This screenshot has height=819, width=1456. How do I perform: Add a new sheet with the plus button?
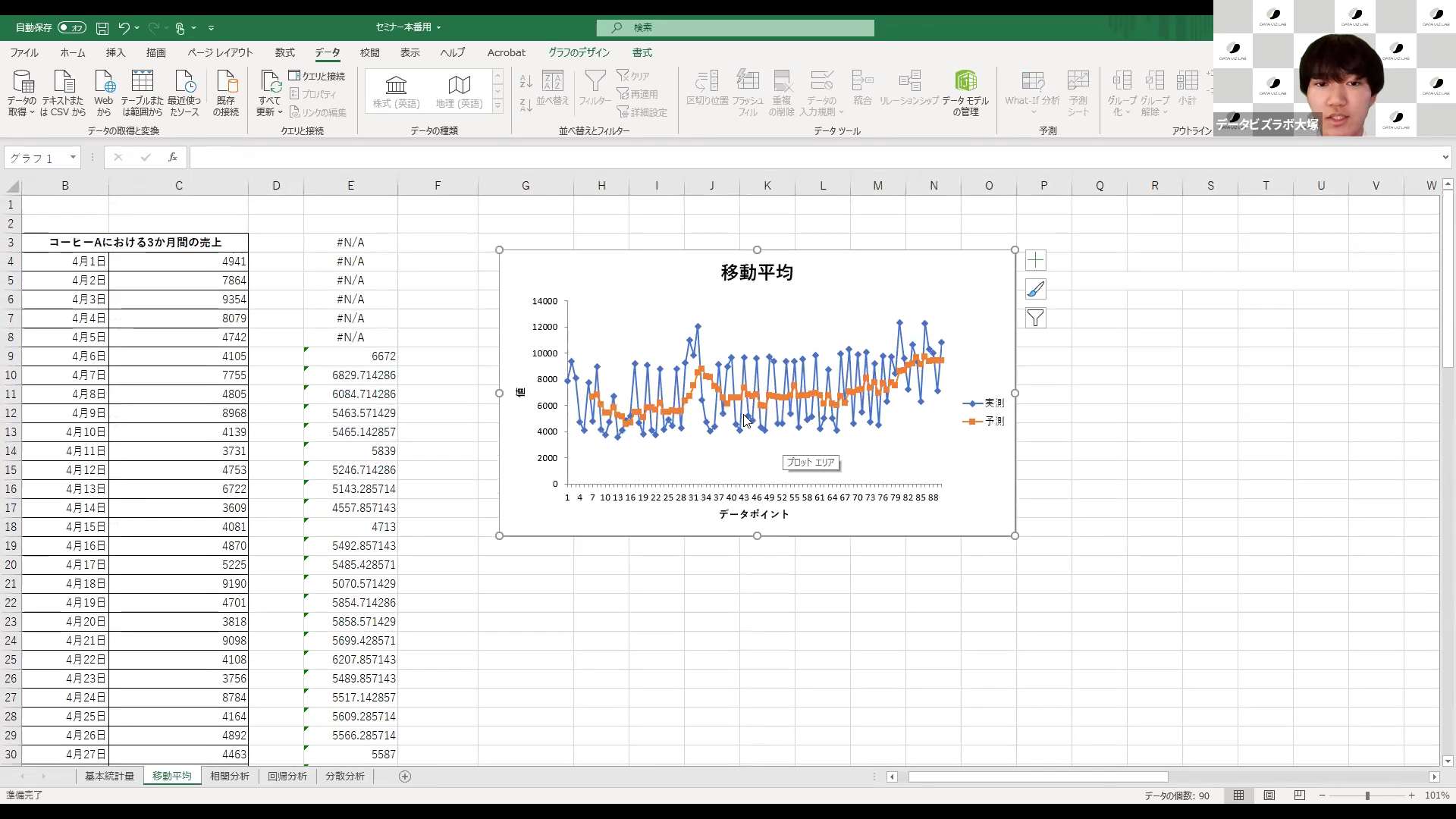coord(405,776)
